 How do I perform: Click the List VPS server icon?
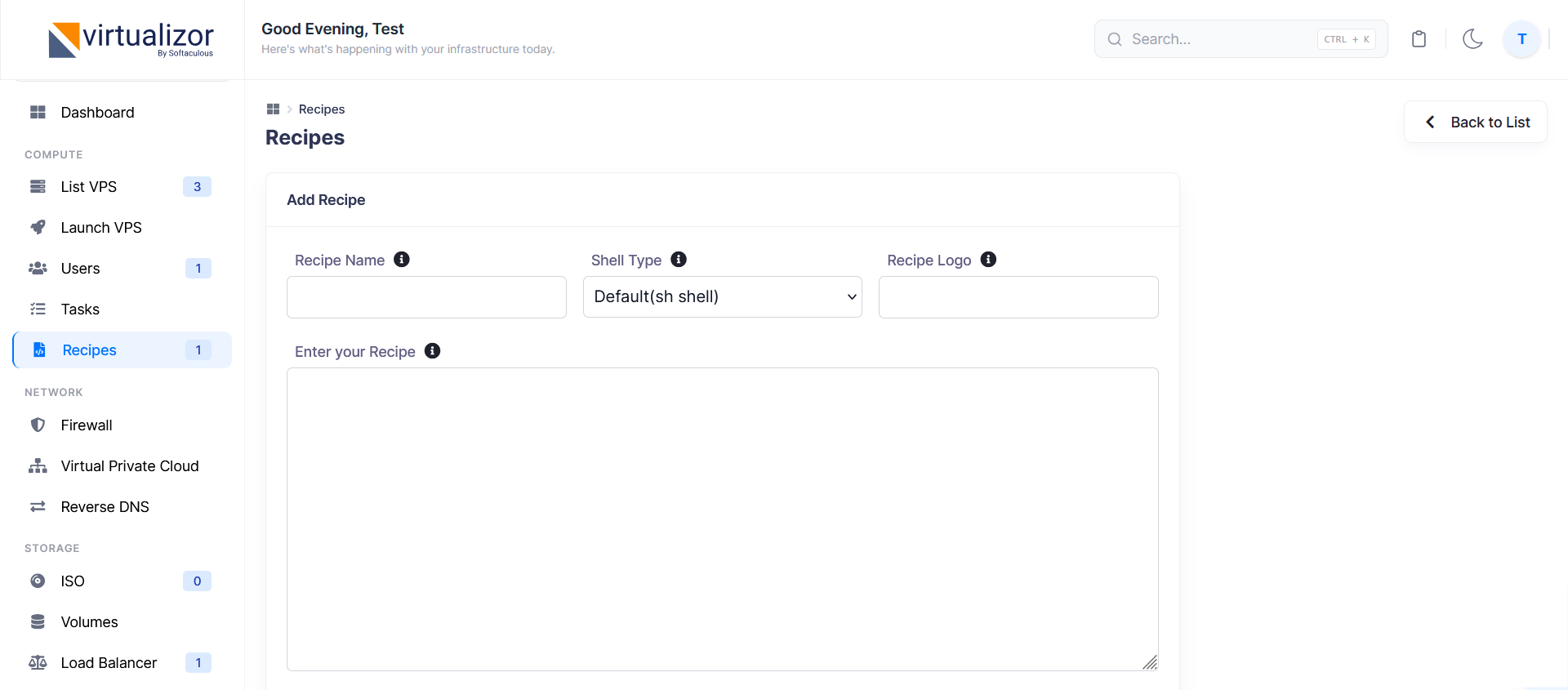[38, 187]
